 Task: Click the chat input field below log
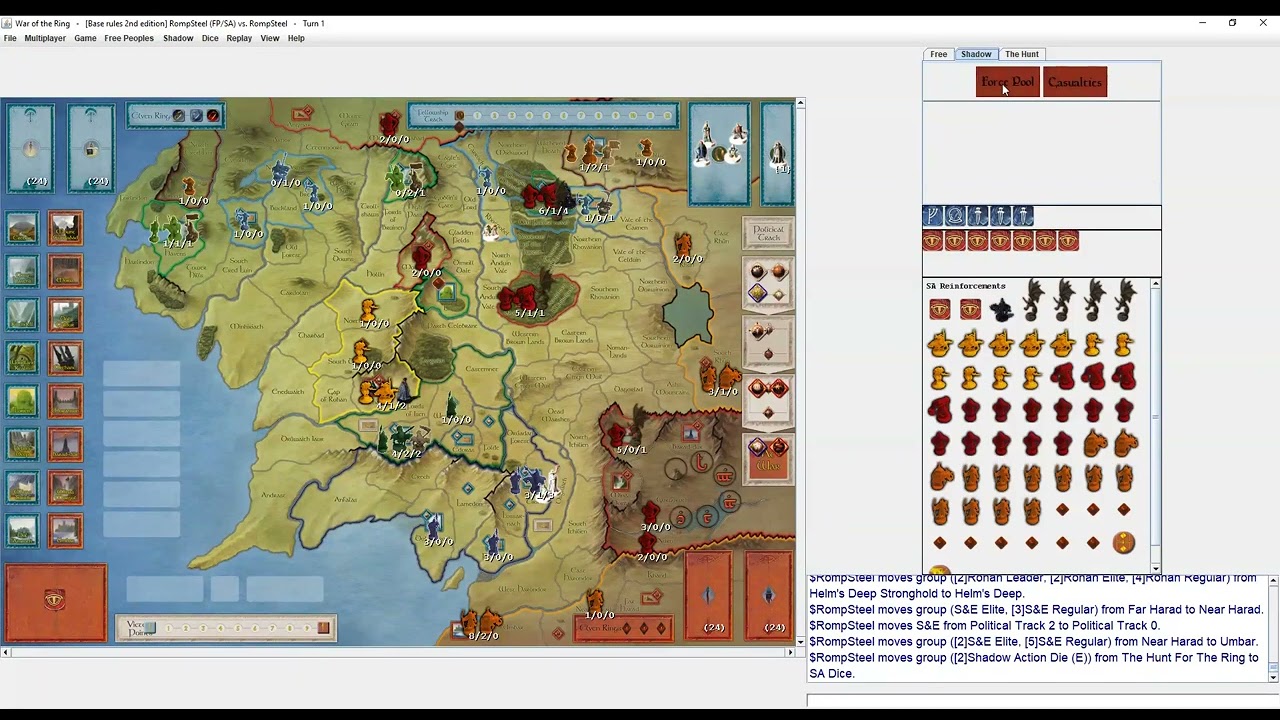point(1042,700)
